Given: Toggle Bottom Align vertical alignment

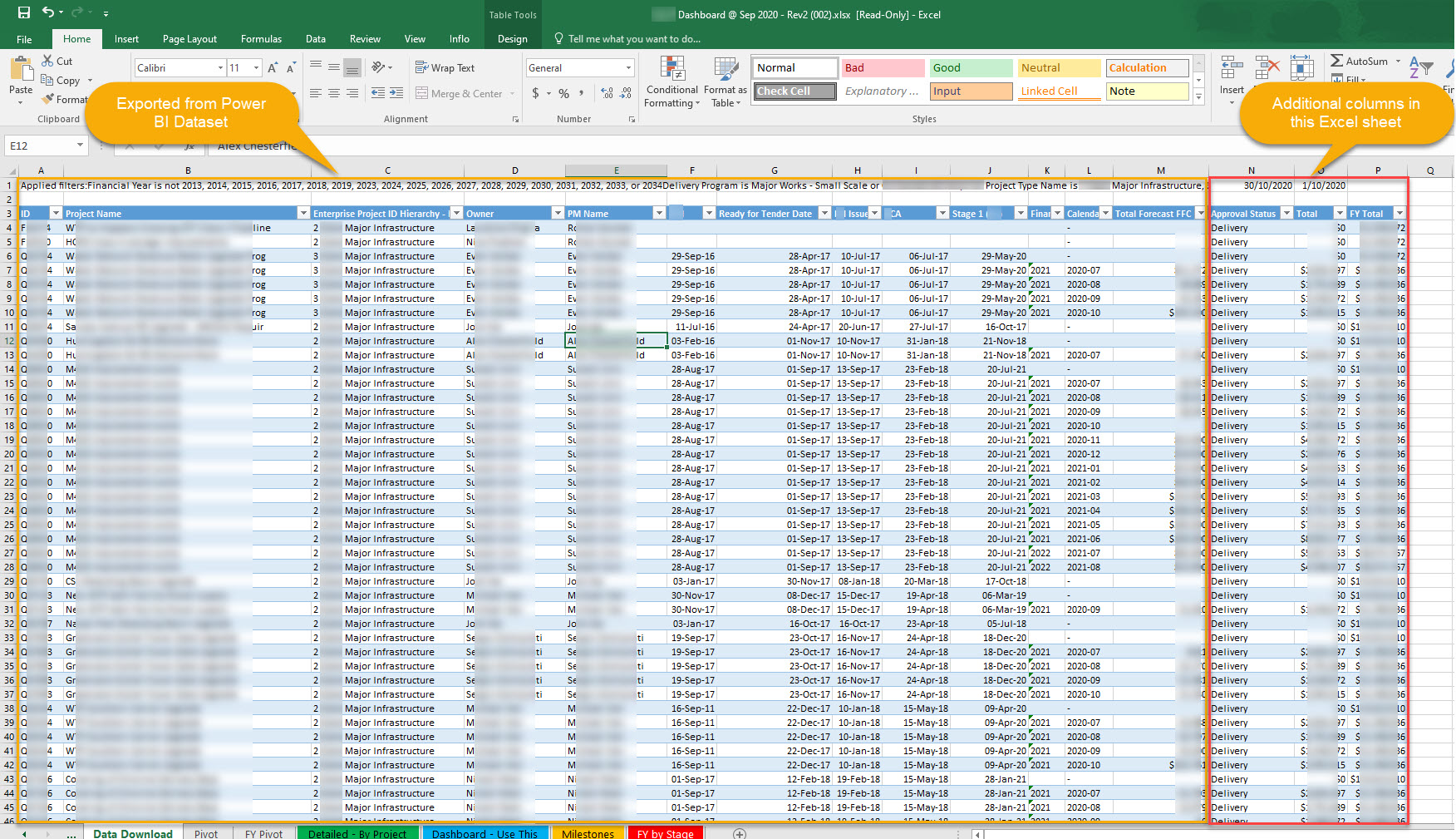Looking at the screenshot, I should click(x=352, y=67).
